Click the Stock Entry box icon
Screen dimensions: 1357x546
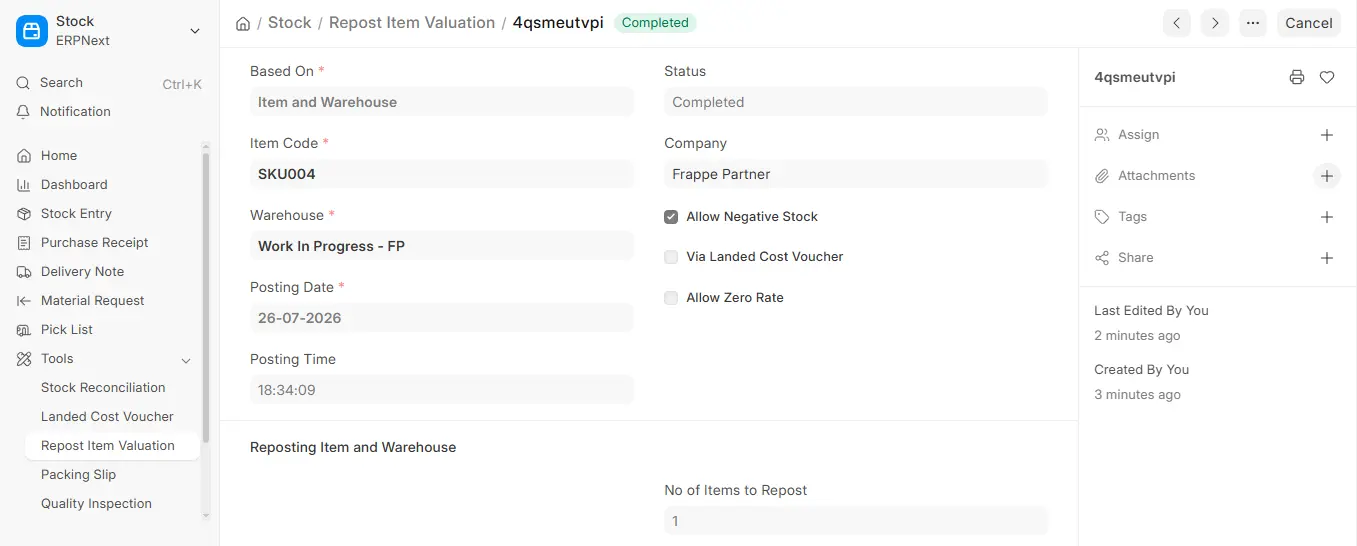tap(24, 214)
